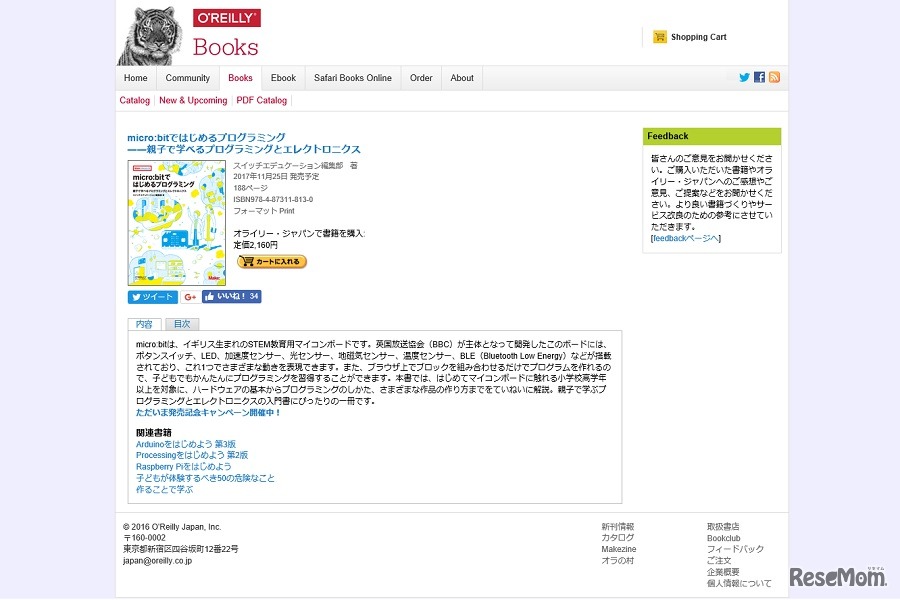
Task: Open footer 取扱書店 link
Action: tap(723, 527)
